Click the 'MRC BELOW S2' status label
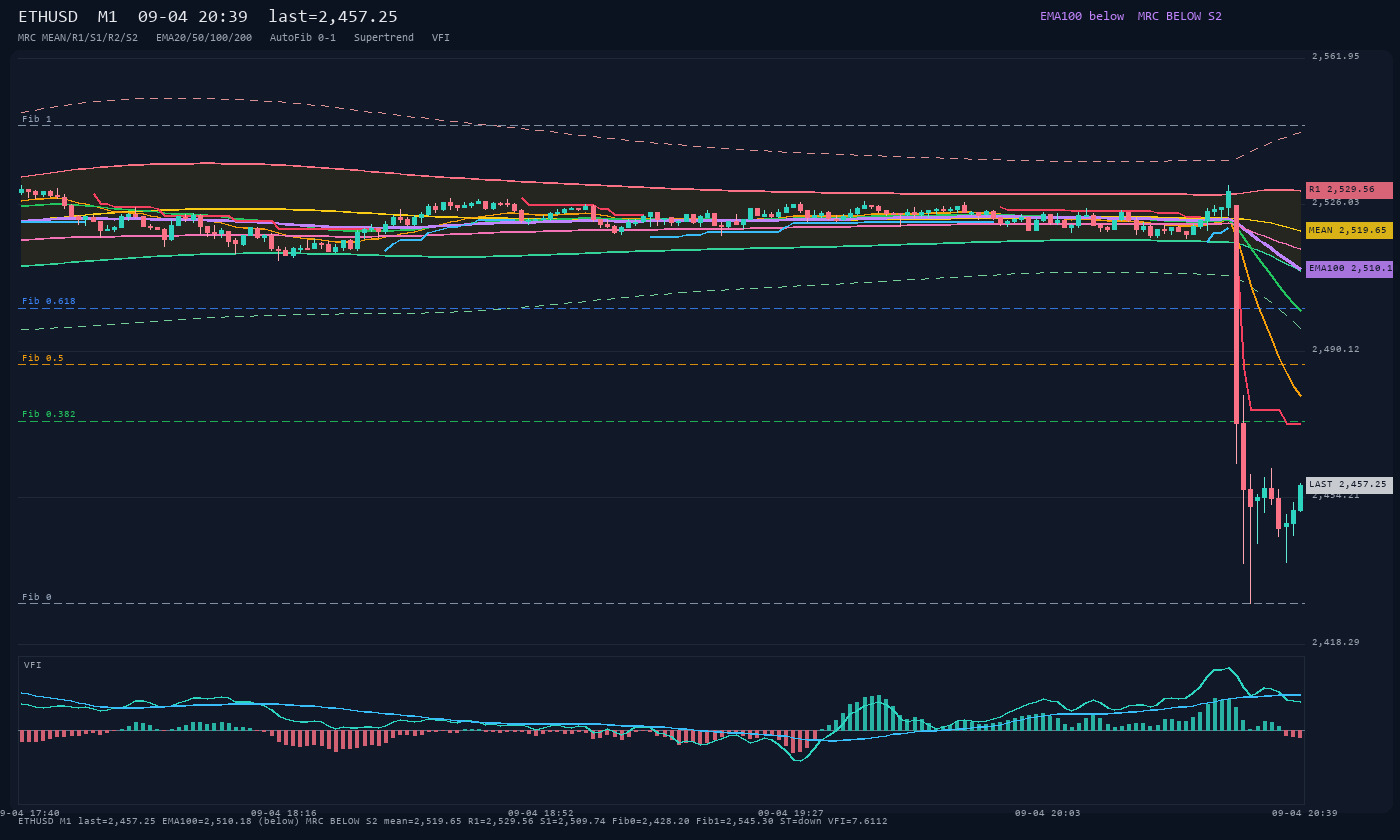Screen dimensions: 1400x840 (1180, 16)
